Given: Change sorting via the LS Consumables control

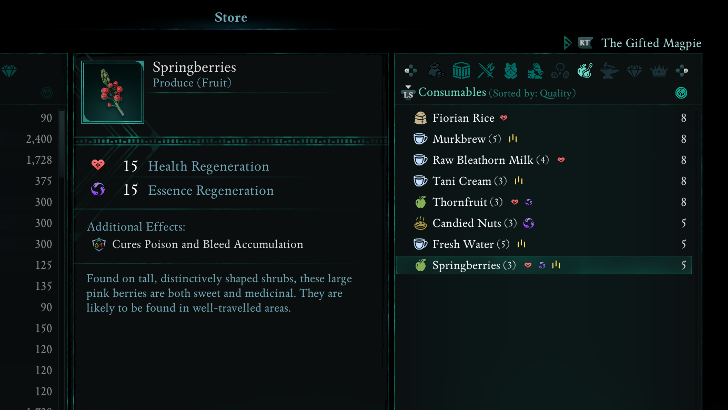Looking at the screenshot, I should coord(408,93).
